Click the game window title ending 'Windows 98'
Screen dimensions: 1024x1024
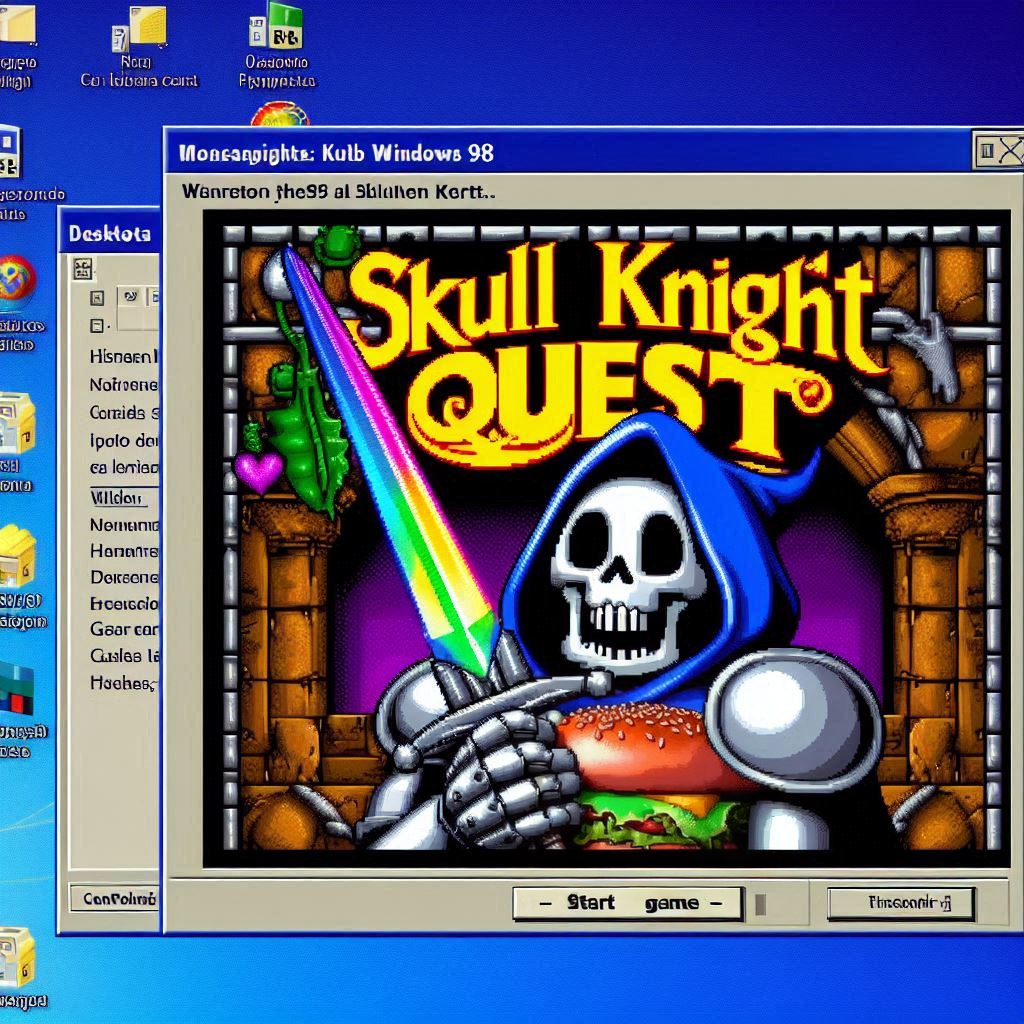(x=336, y=153)
